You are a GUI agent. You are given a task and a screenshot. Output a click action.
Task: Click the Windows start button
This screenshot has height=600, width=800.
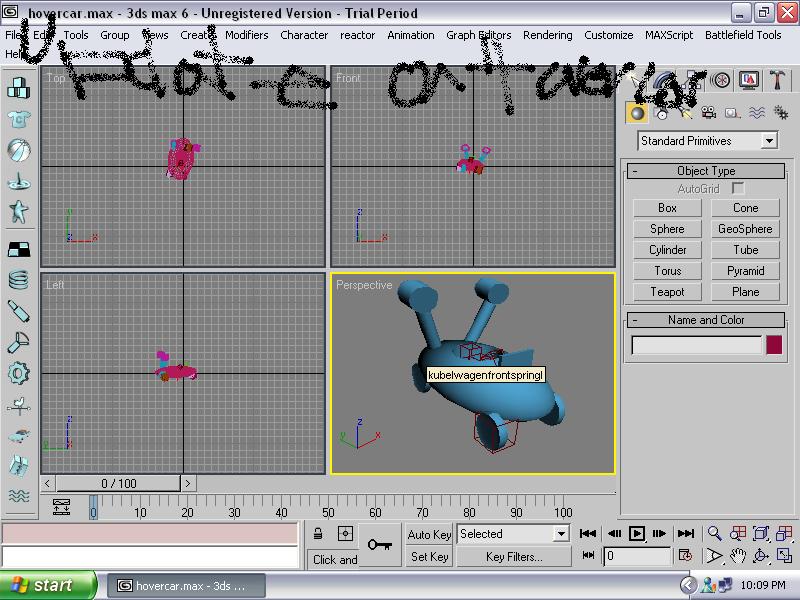48,585
